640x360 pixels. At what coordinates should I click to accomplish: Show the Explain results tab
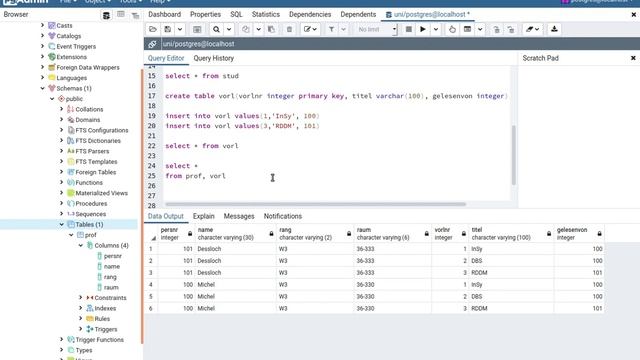click(x=204, y=216)
